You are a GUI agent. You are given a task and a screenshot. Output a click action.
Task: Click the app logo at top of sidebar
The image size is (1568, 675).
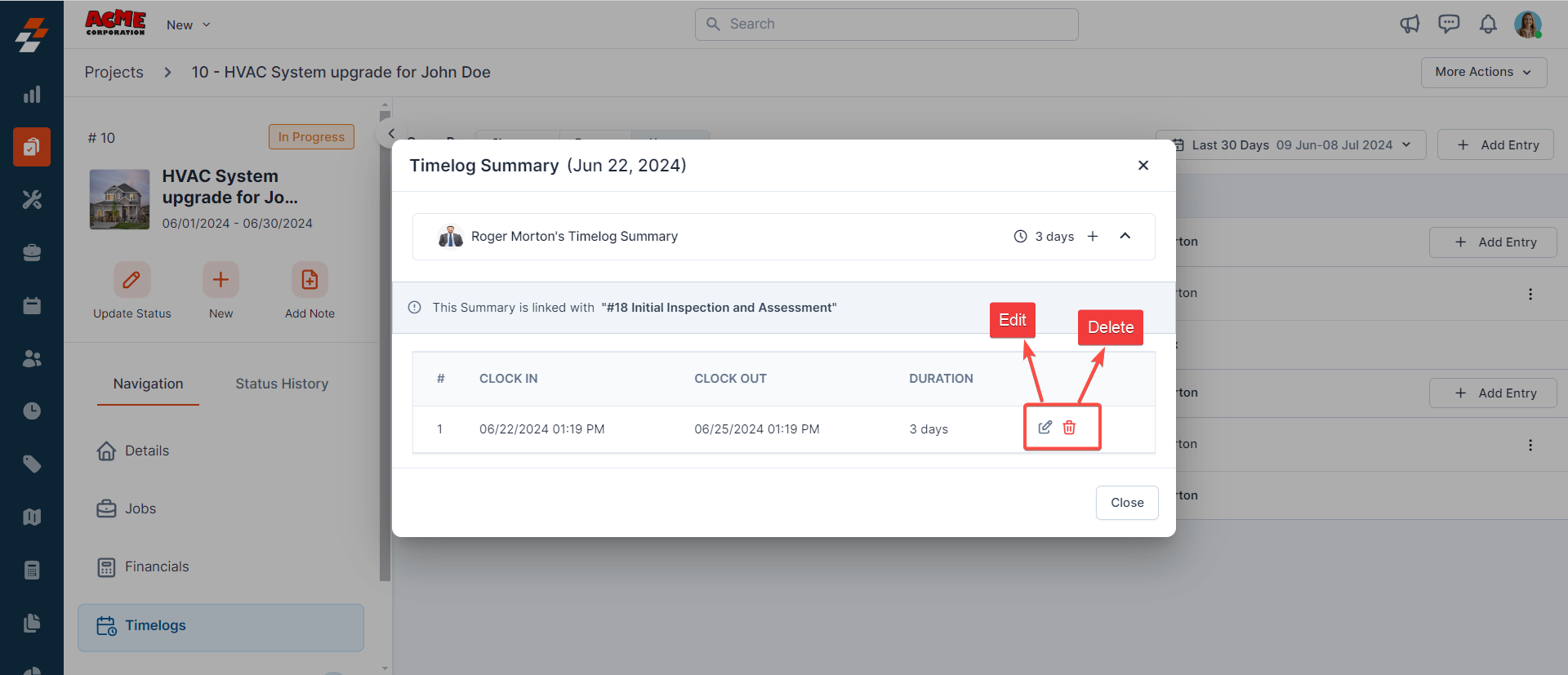32,35
